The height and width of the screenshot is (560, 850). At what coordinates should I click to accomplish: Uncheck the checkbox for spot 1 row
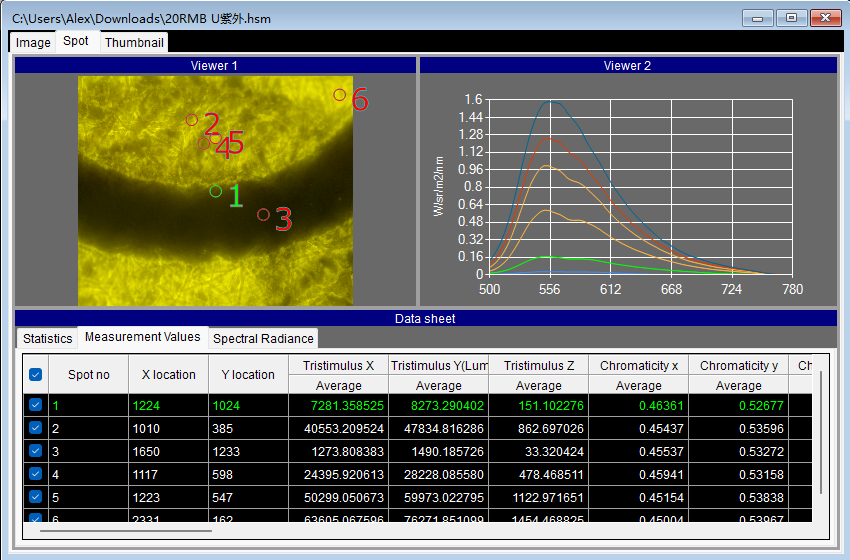pyautogui.click(x=36, y=405)
